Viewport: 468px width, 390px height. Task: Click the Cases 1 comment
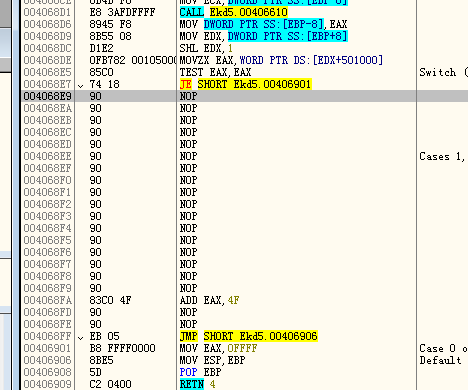pyautogui.click(x=442, y=156)
